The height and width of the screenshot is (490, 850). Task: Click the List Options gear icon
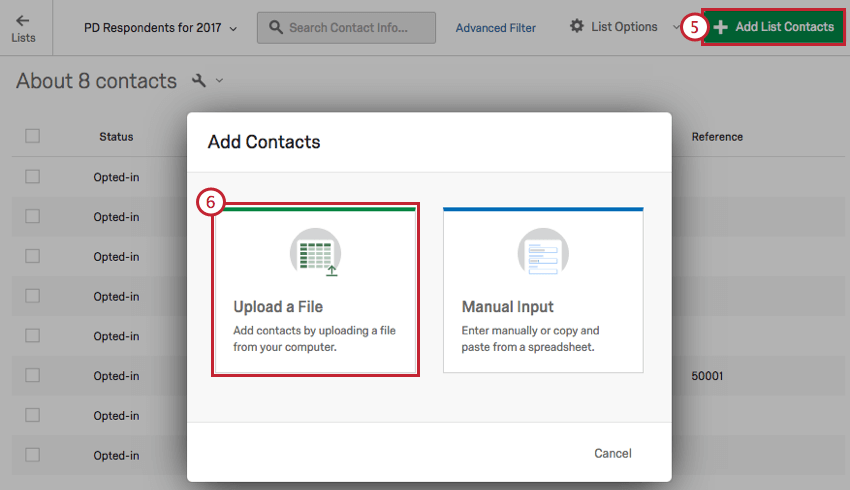(577, 27)
